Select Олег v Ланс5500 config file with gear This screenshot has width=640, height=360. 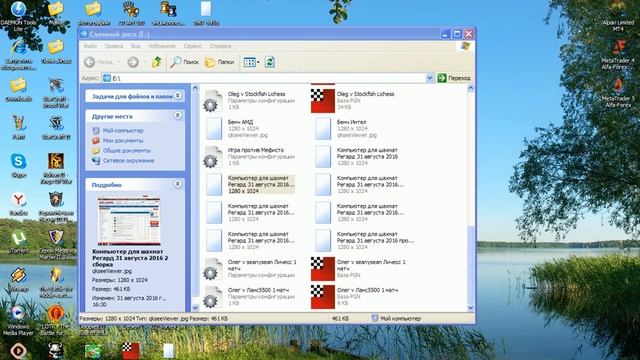(250, 296)
